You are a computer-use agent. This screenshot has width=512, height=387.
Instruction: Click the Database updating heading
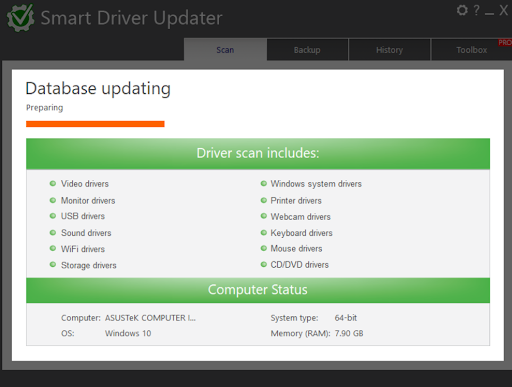tap(98, 89)
